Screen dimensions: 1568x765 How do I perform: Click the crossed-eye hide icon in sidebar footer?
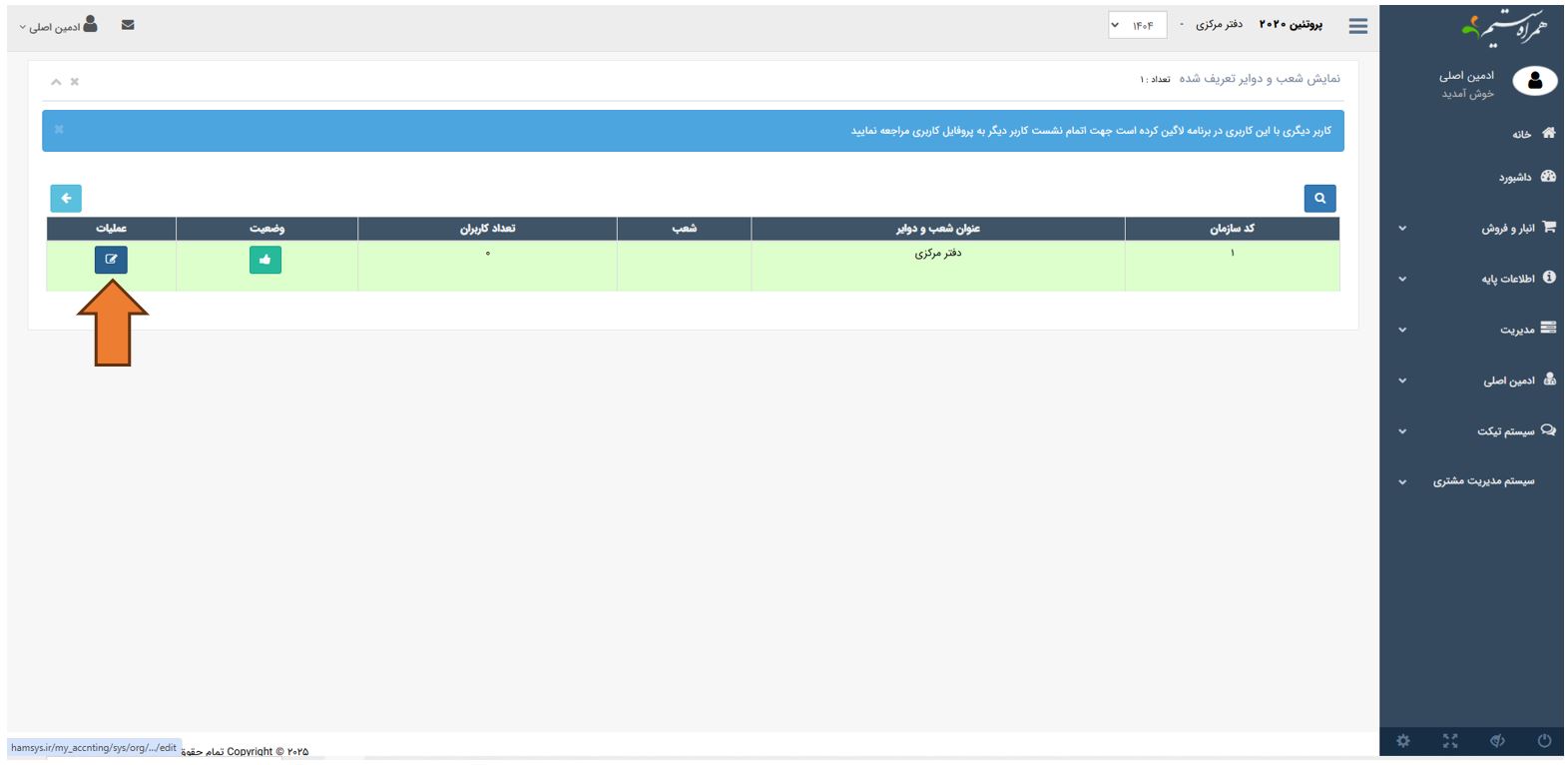[1497, 740]
